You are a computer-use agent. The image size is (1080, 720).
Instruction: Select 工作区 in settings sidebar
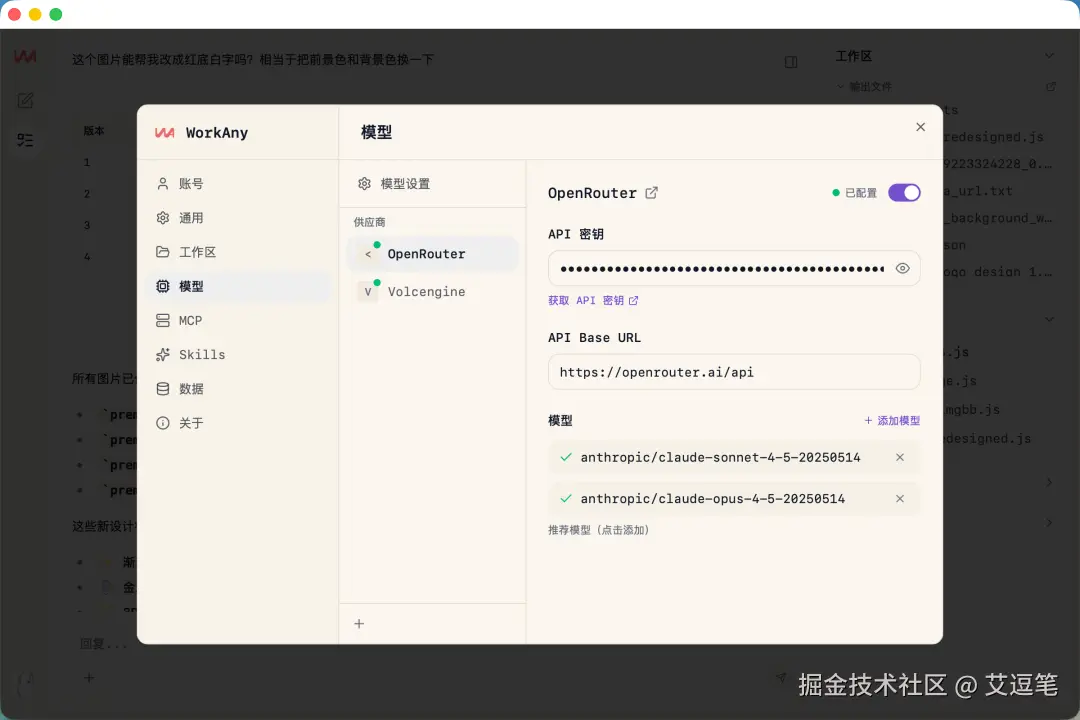tap(238, 252)
